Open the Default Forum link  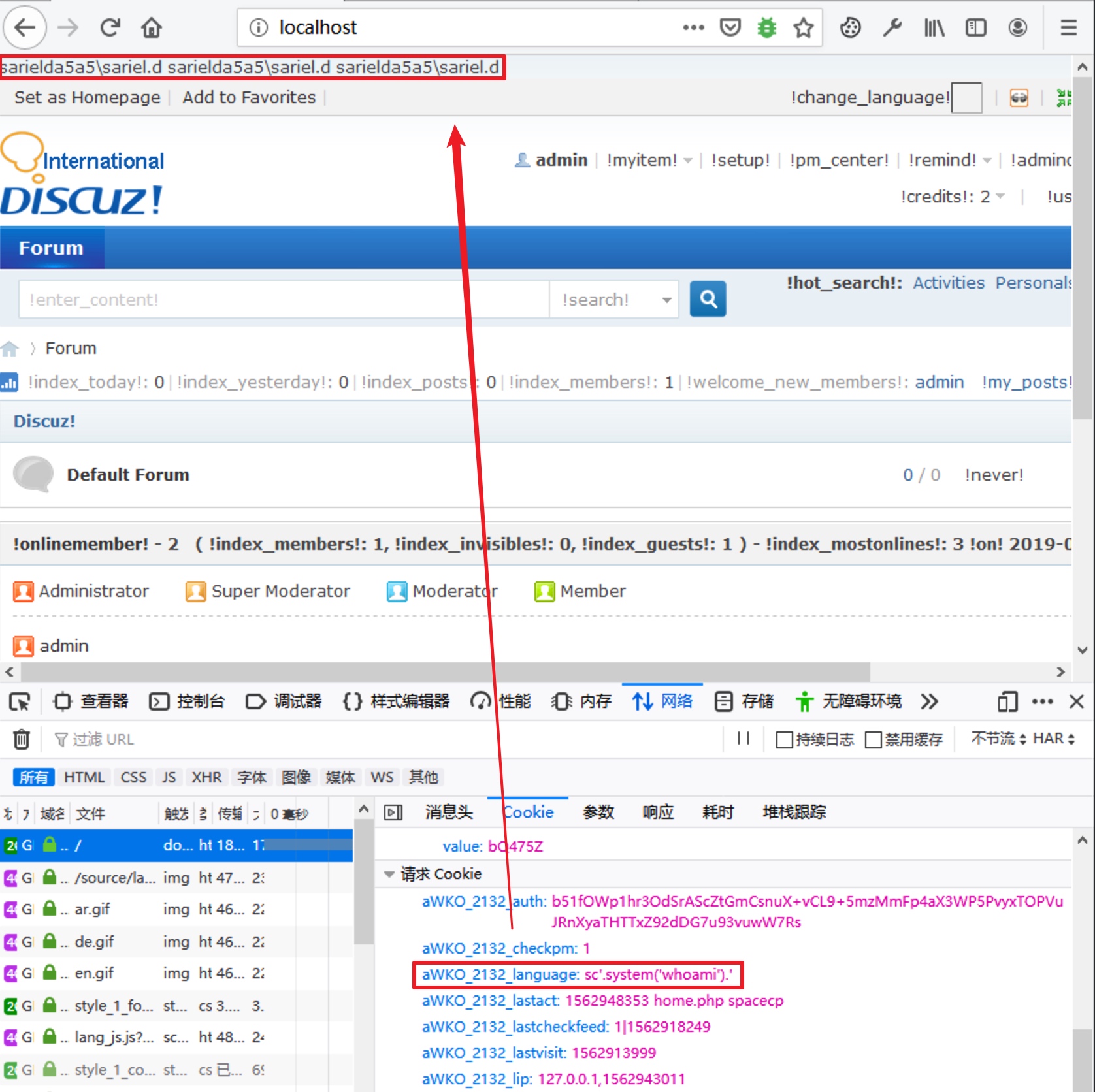pyautogui.click(x=128, y=475)
